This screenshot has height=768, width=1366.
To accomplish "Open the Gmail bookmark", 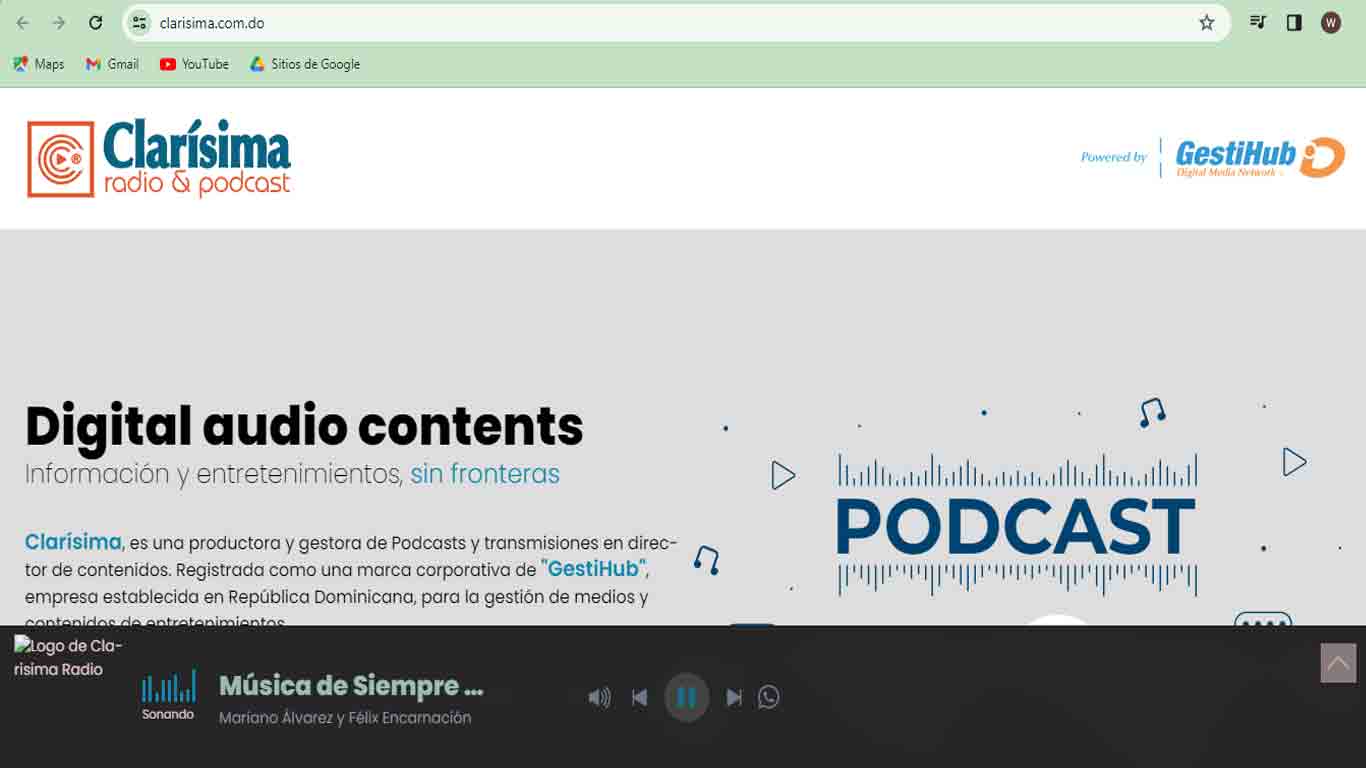I will click(x=112, y=64).
